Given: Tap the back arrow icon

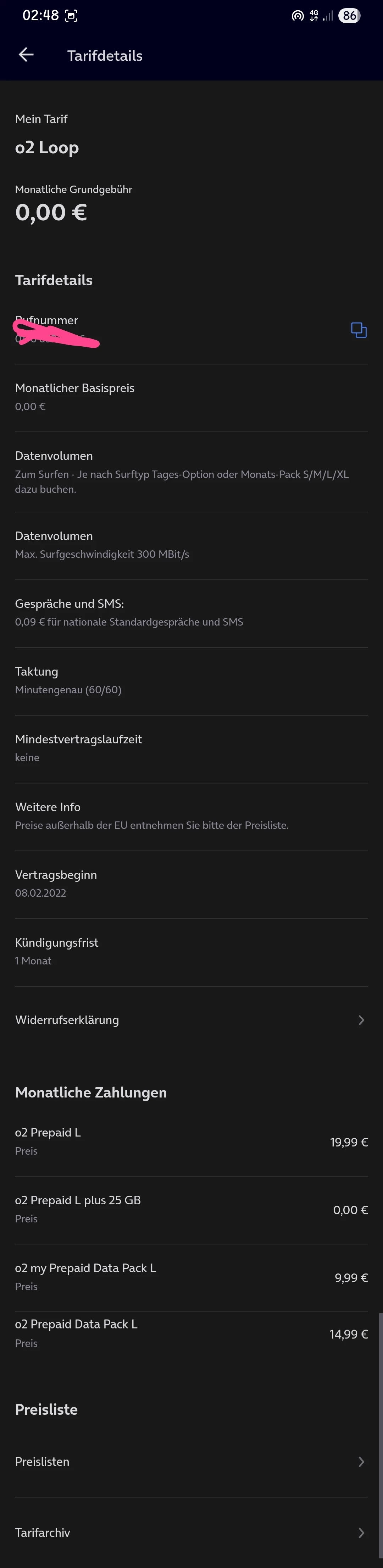Looking at the screenshot, I should 26,55.
